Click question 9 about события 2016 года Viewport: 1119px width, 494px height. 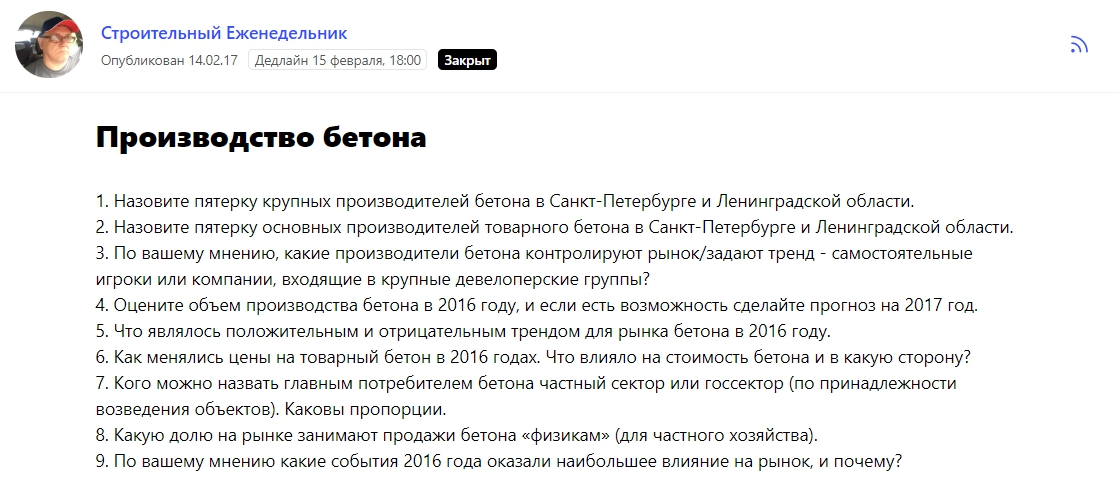click(x=499, y=461)
